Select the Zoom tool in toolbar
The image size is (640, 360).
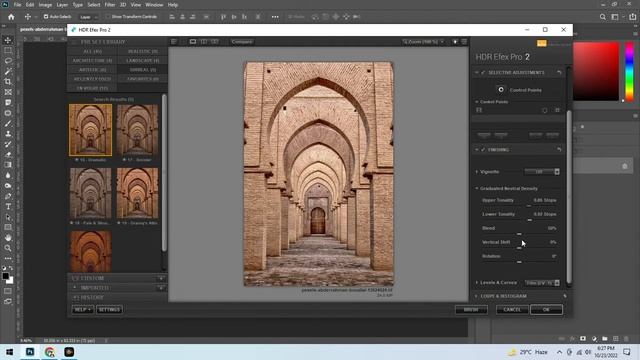tap(8, 248)
